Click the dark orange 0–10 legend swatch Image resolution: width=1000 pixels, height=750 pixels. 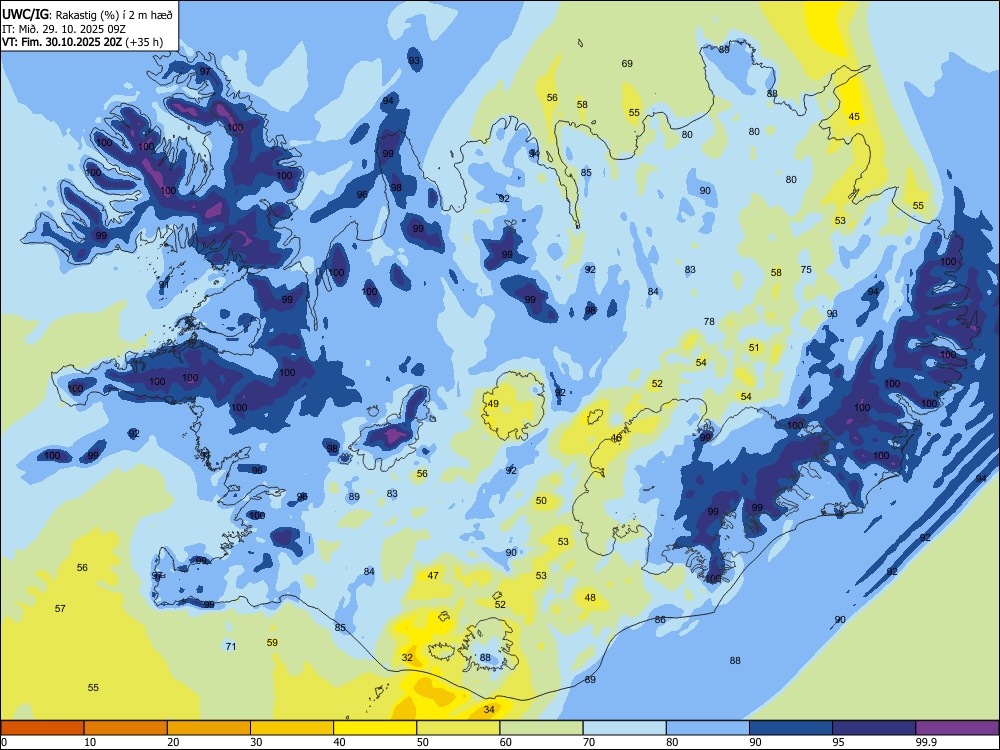coord(42,728)
